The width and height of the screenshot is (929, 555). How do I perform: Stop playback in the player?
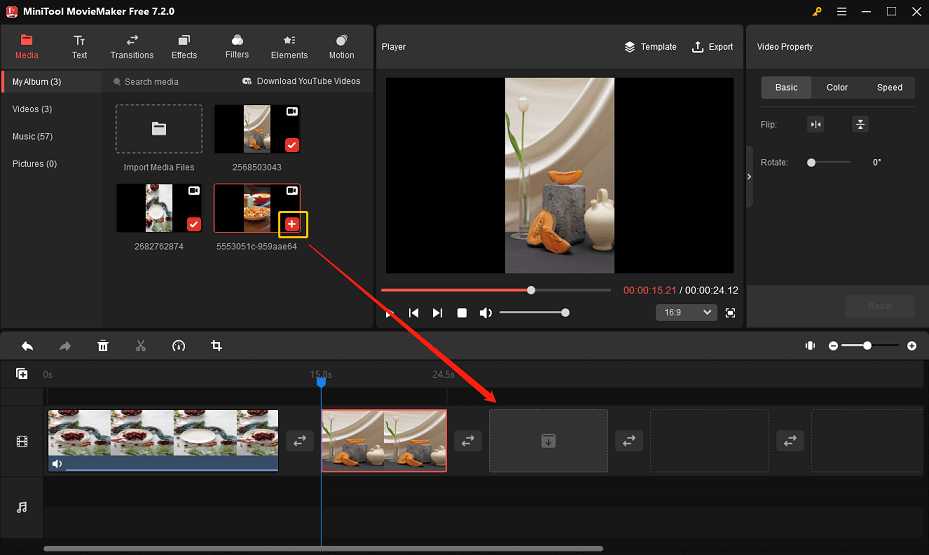tap(462, 313)
